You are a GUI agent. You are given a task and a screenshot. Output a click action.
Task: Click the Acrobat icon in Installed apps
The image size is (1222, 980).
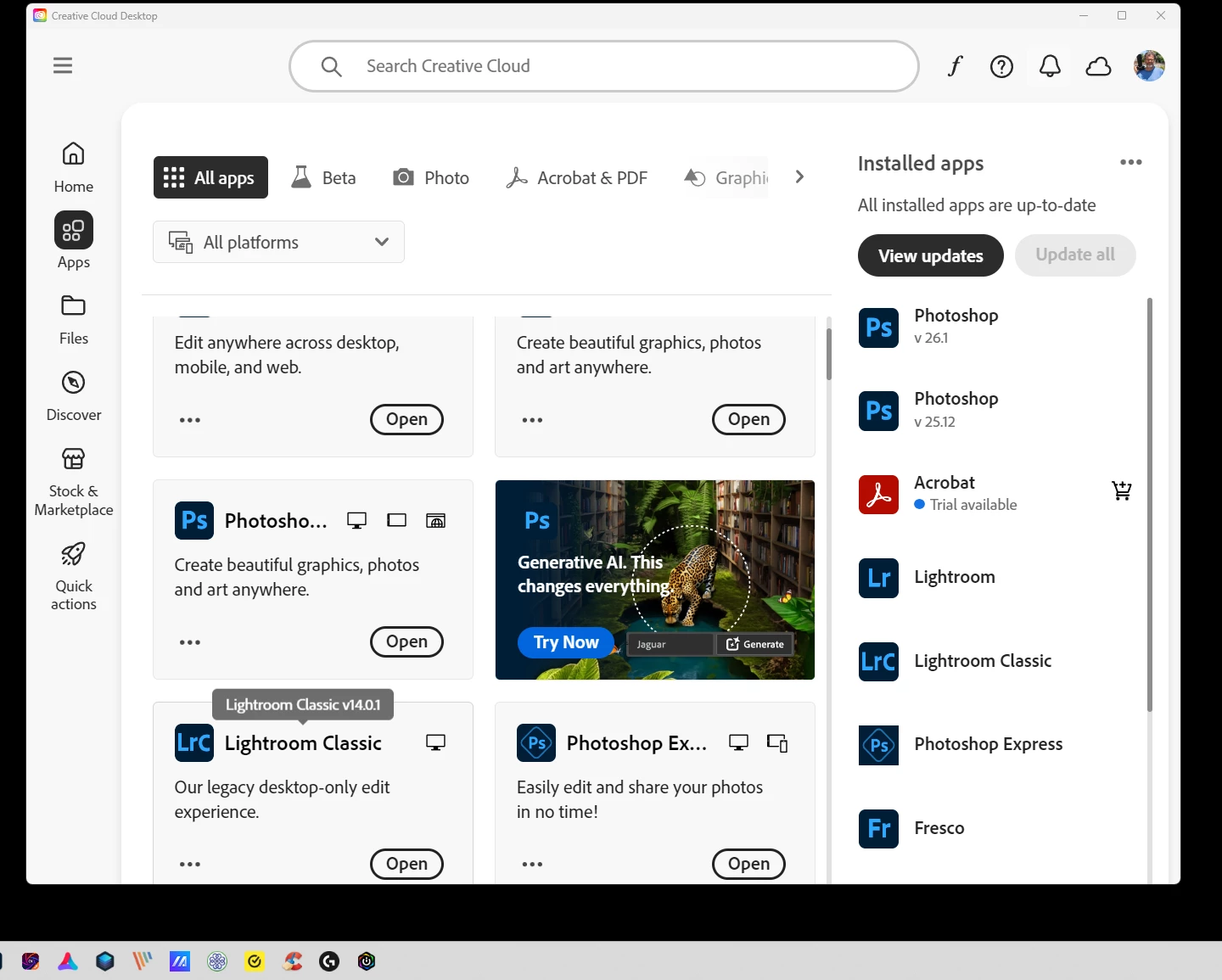878,494
